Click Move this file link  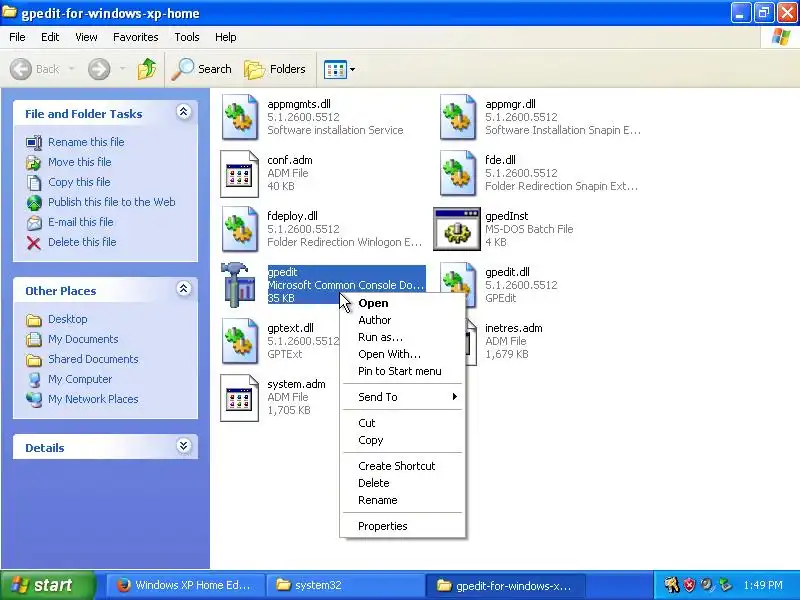click(x=80, y=162)
